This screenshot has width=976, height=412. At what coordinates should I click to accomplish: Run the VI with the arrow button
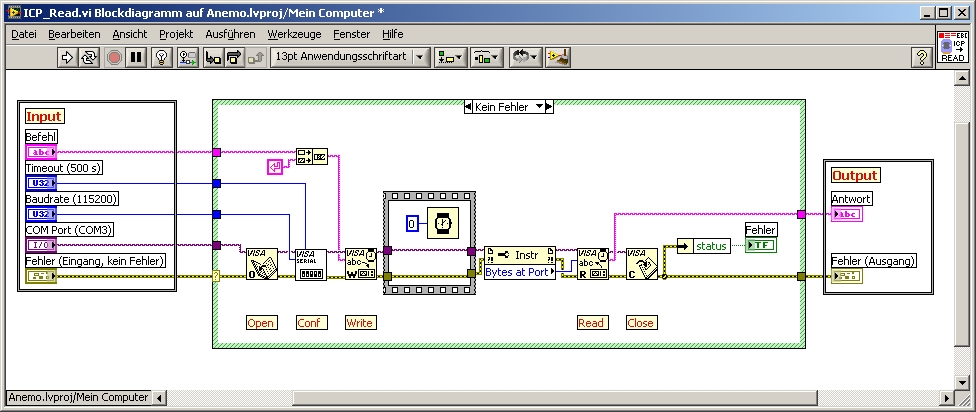(66, 57)
